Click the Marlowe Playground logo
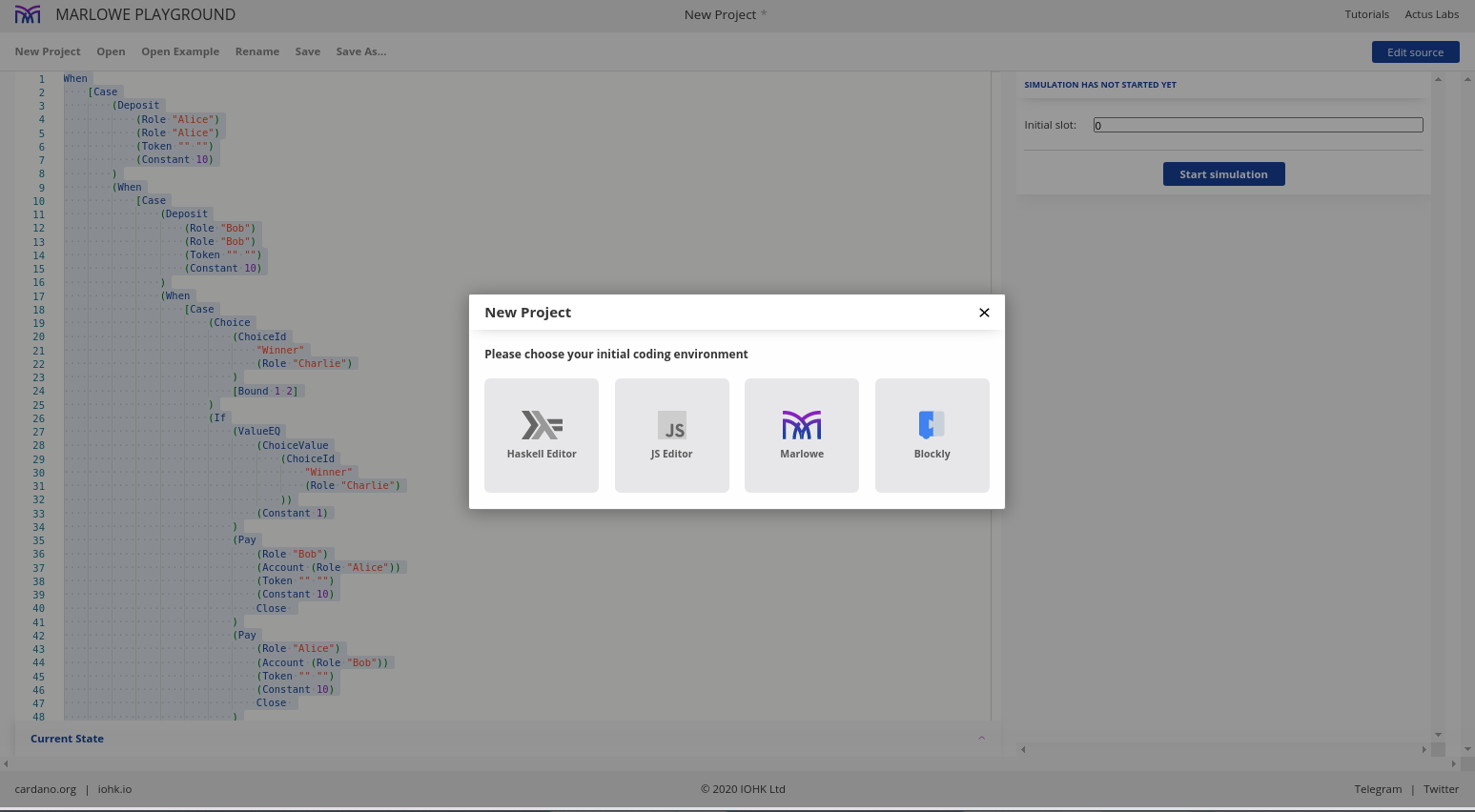Viewport: 1475px width, 812px height. 28,14
